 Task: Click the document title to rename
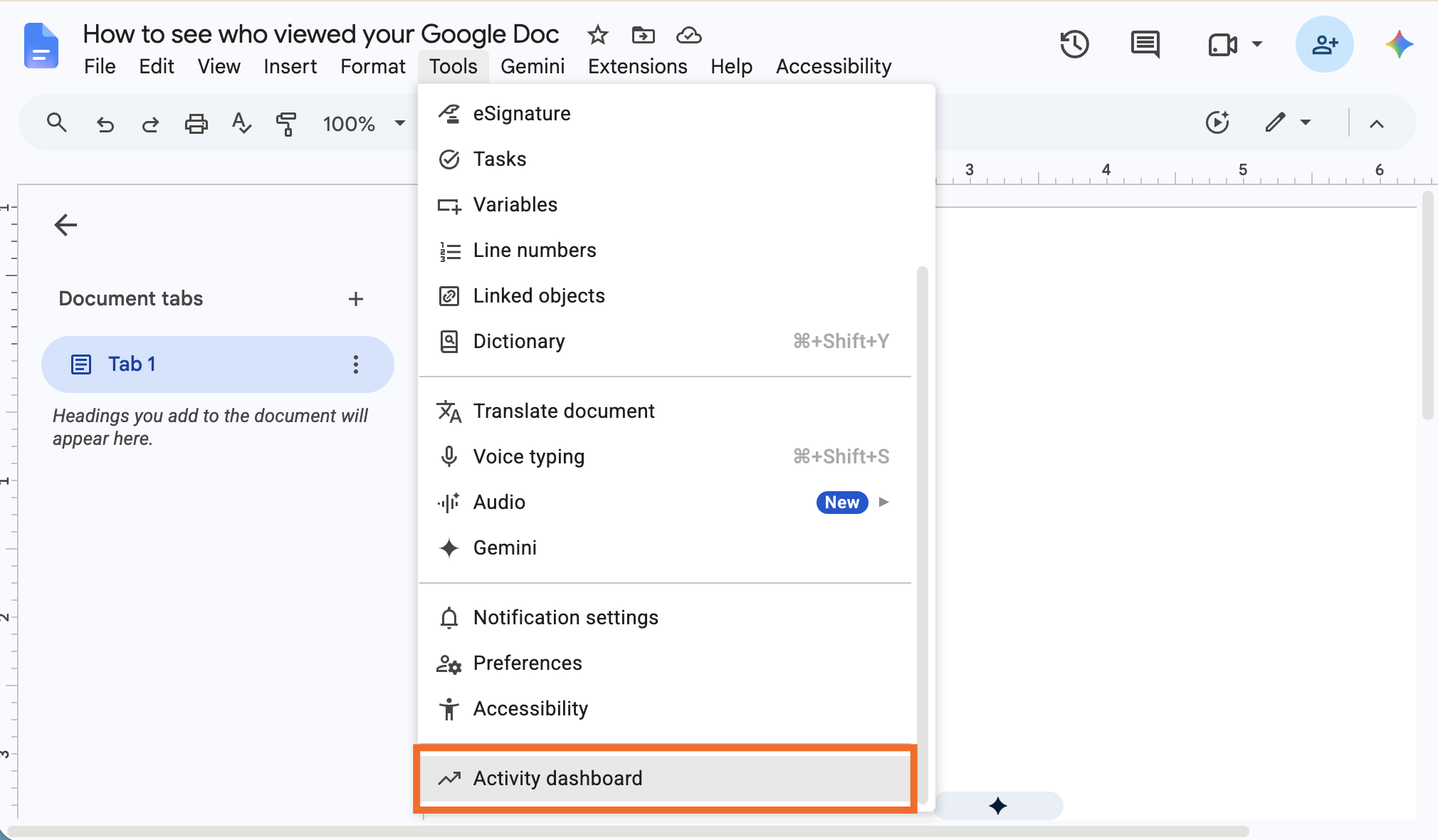pyautogui.click(x=321, y=34)
